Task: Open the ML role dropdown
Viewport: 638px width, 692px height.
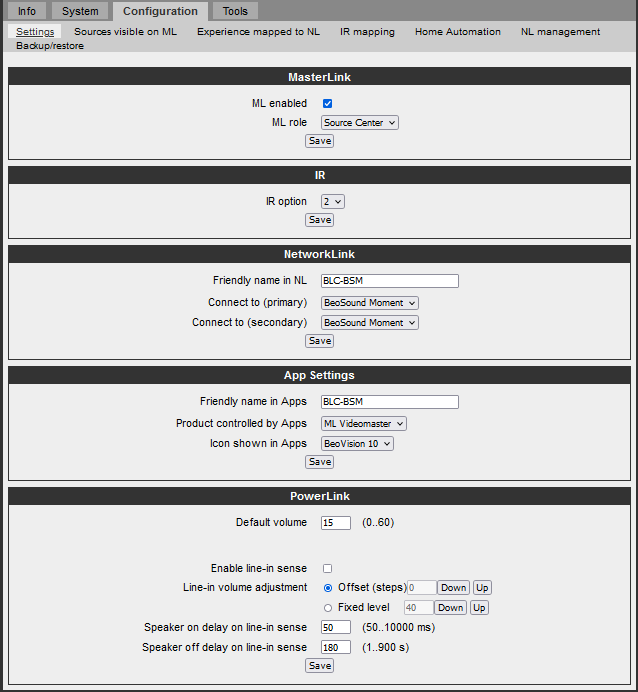Action: click(360, 123)
